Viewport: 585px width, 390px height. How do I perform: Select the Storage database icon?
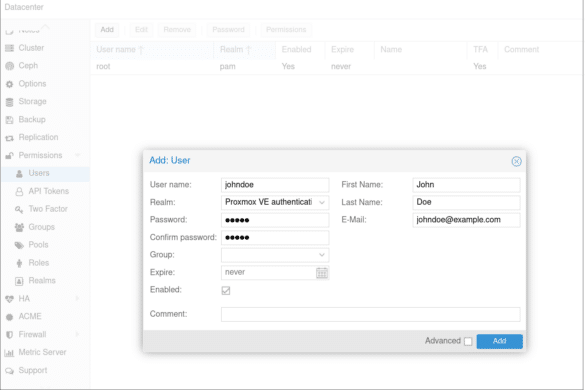pyautogui.click(x=10, y=102)
